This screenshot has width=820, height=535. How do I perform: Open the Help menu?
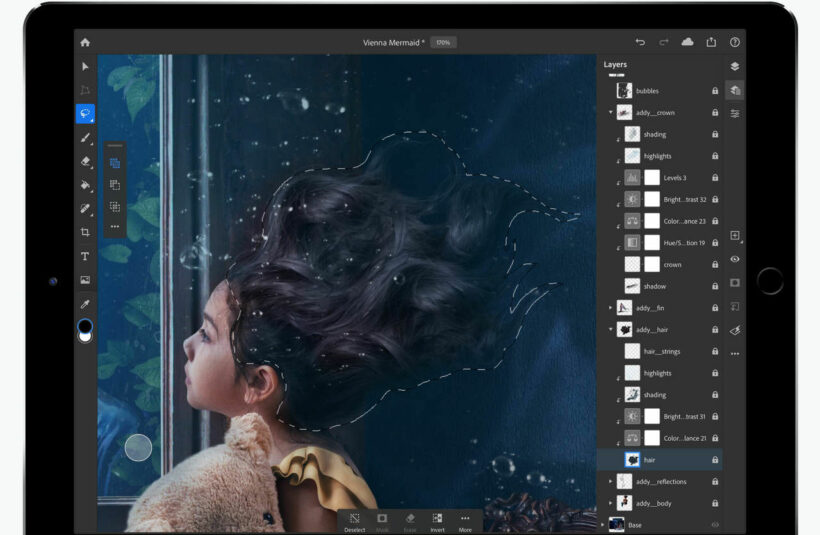[x=735, y=42]
